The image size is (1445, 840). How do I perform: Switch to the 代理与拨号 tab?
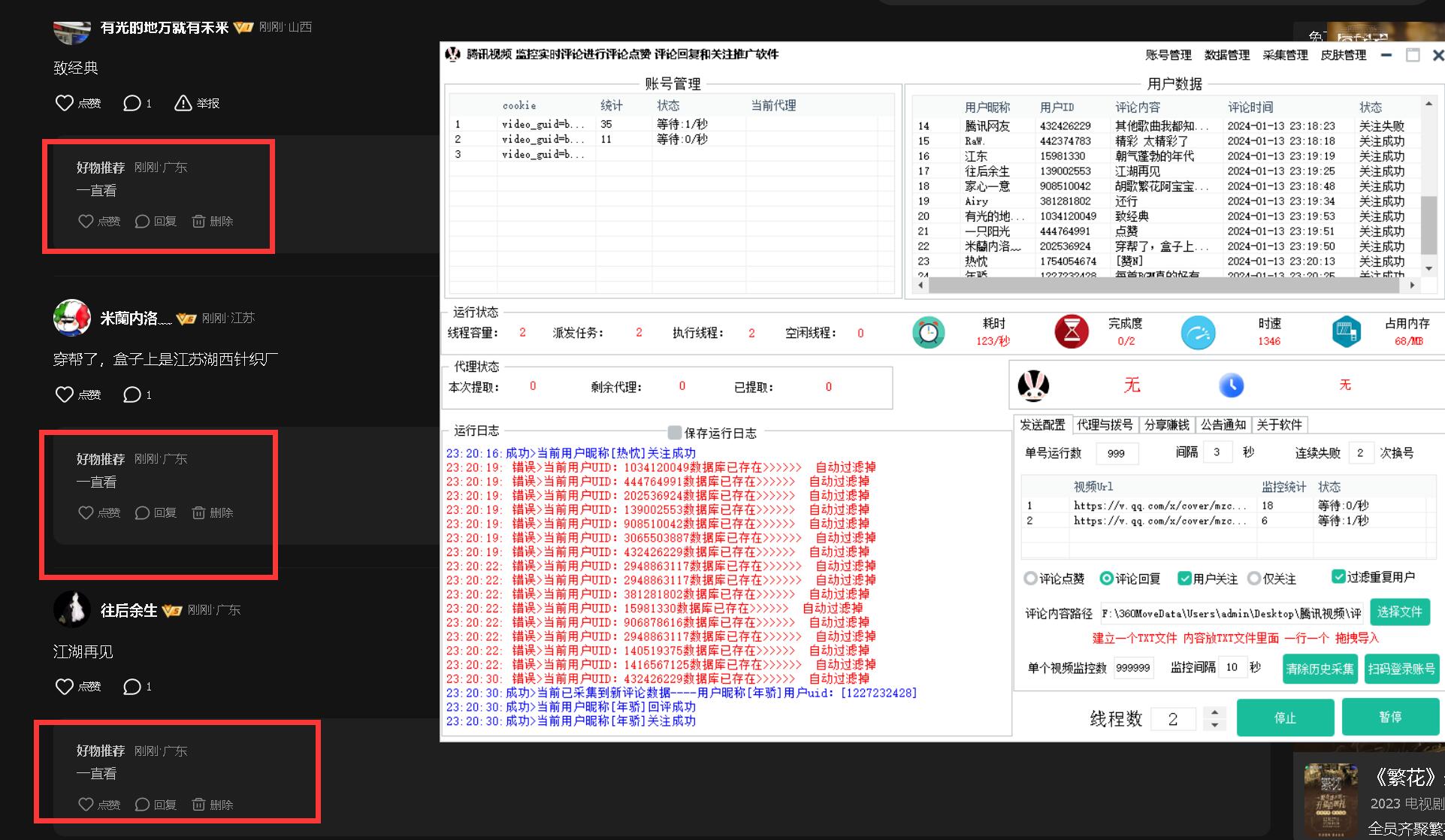pyautogui.click(x=1104, y=425)
